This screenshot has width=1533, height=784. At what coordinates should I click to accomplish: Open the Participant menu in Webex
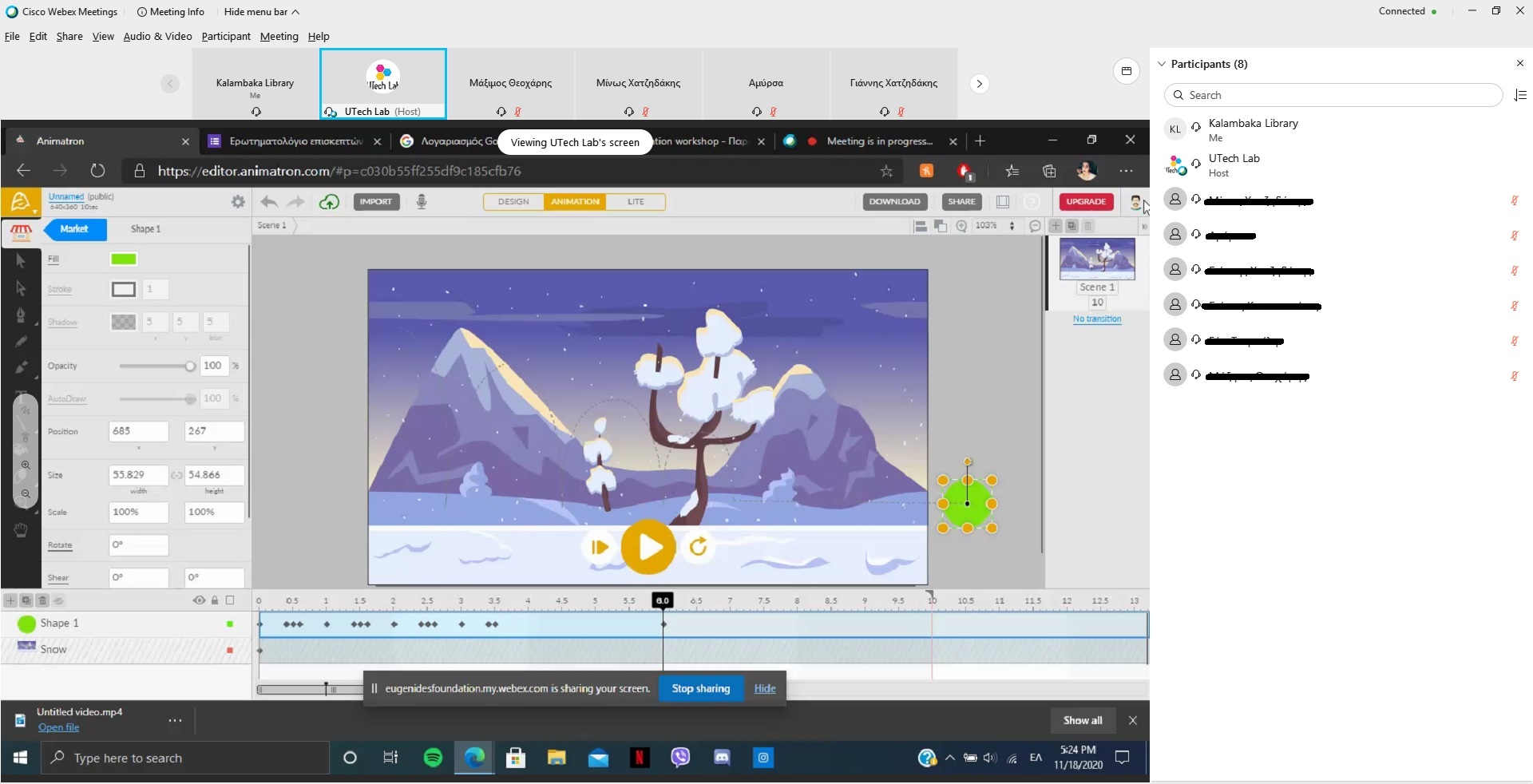(225, 36)
